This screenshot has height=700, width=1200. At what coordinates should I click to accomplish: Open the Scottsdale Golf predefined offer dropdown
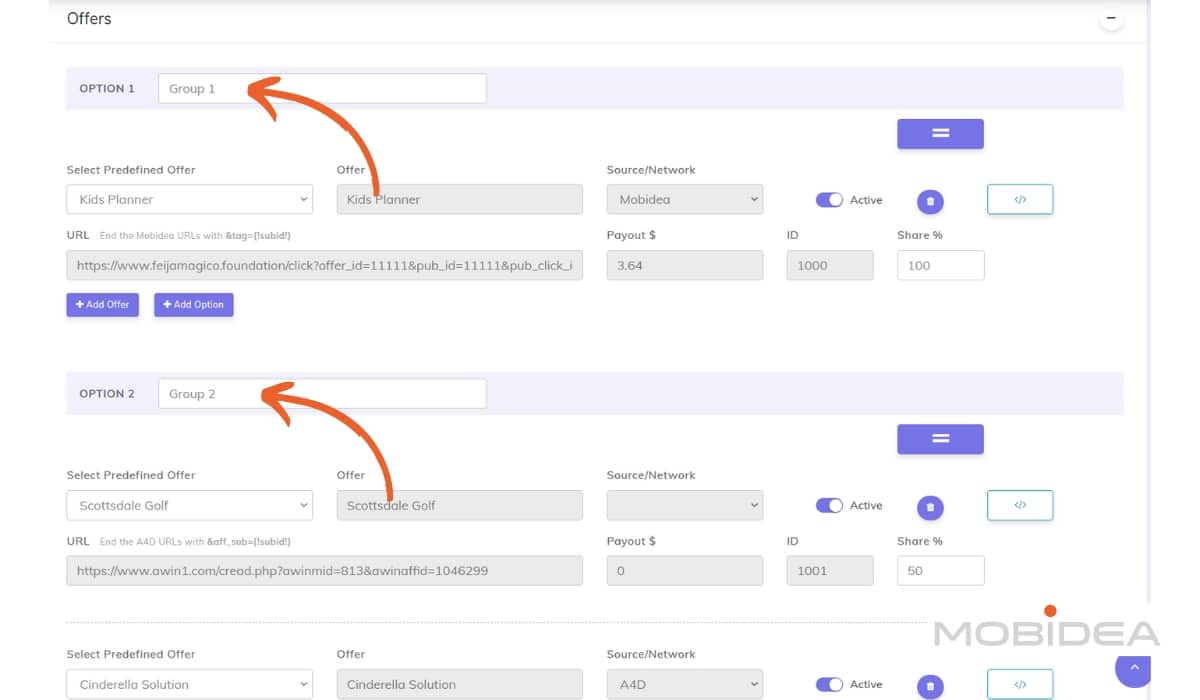coord(190,505)
